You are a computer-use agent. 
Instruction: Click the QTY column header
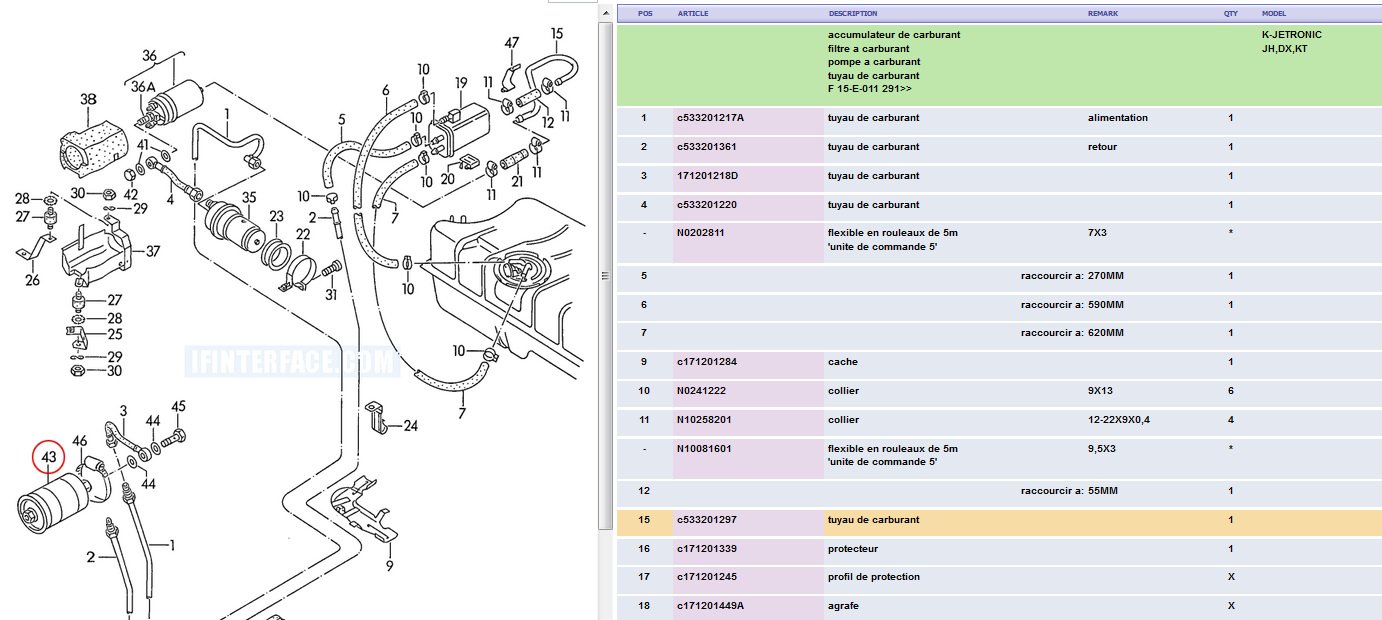[1231, 14]
